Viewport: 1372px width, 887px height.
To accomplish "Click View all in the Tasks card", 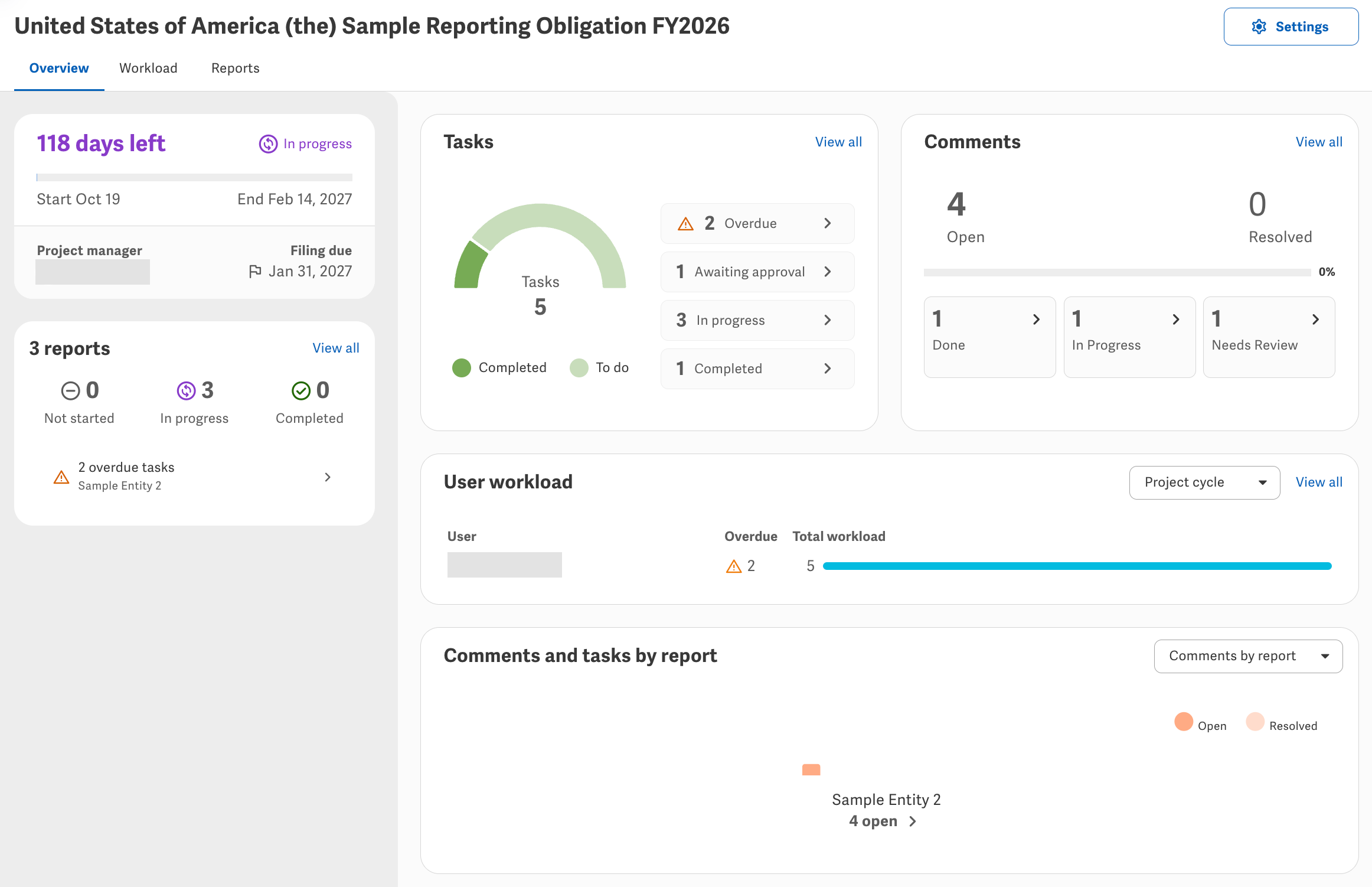I will tap(838, 142).
